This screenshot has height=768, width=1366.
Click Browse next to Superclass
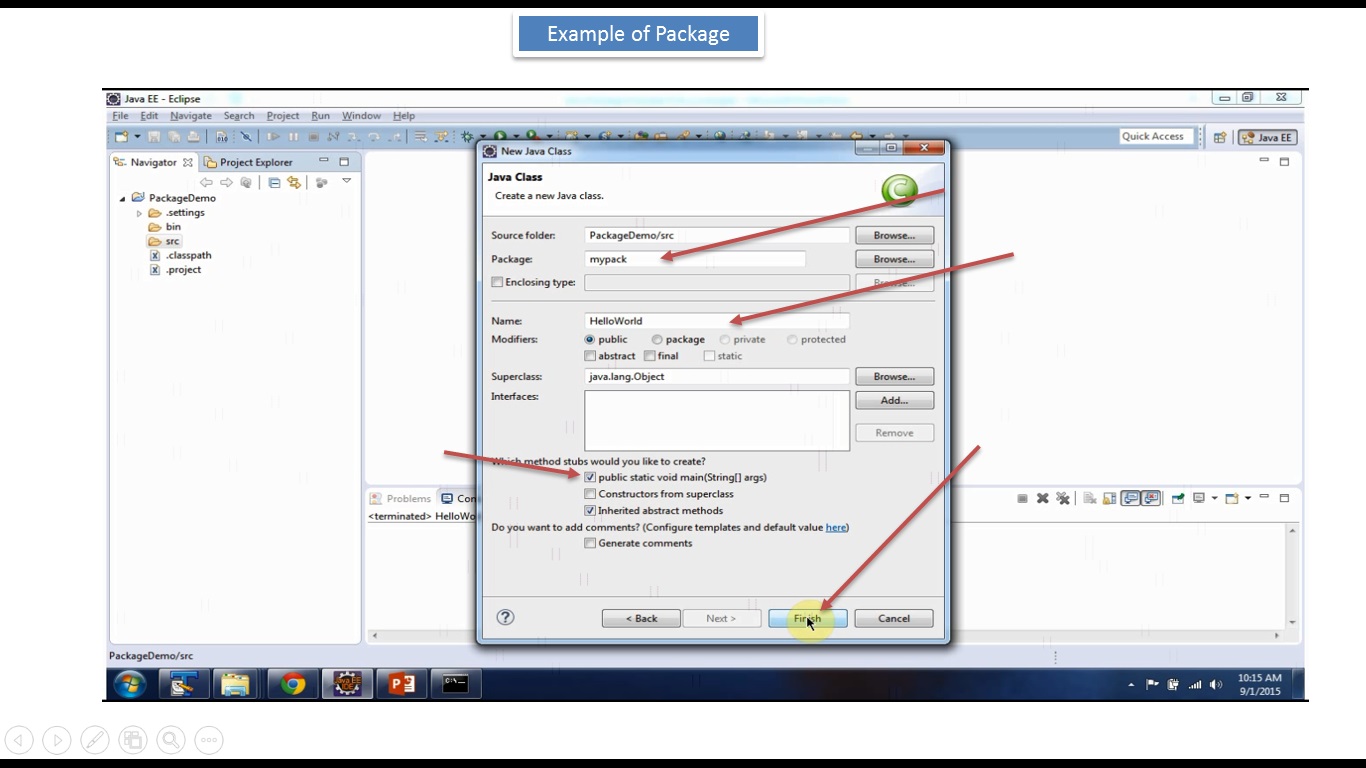point(894,377)
